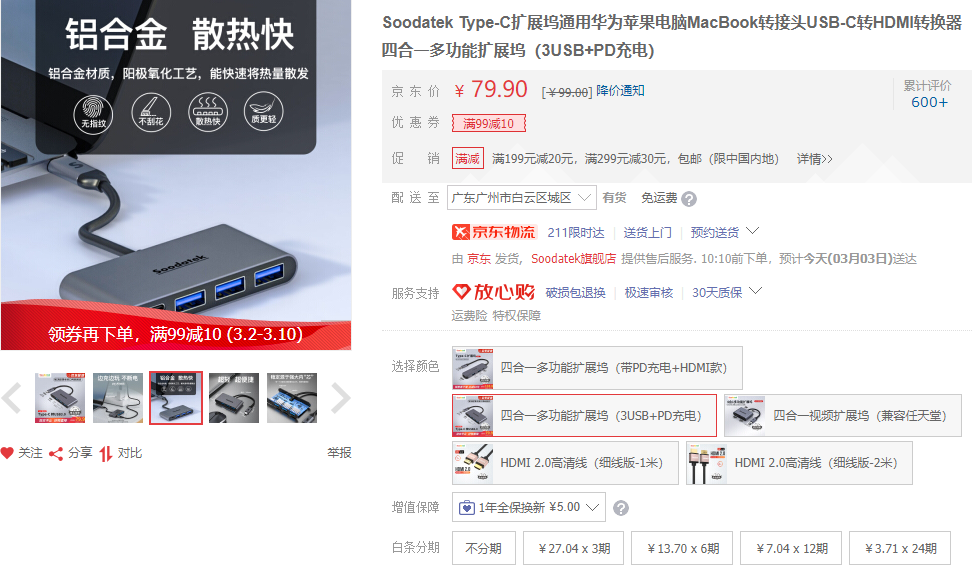Click the heart icon to follow product
This screenshot has width=972, height=566.
7,453
